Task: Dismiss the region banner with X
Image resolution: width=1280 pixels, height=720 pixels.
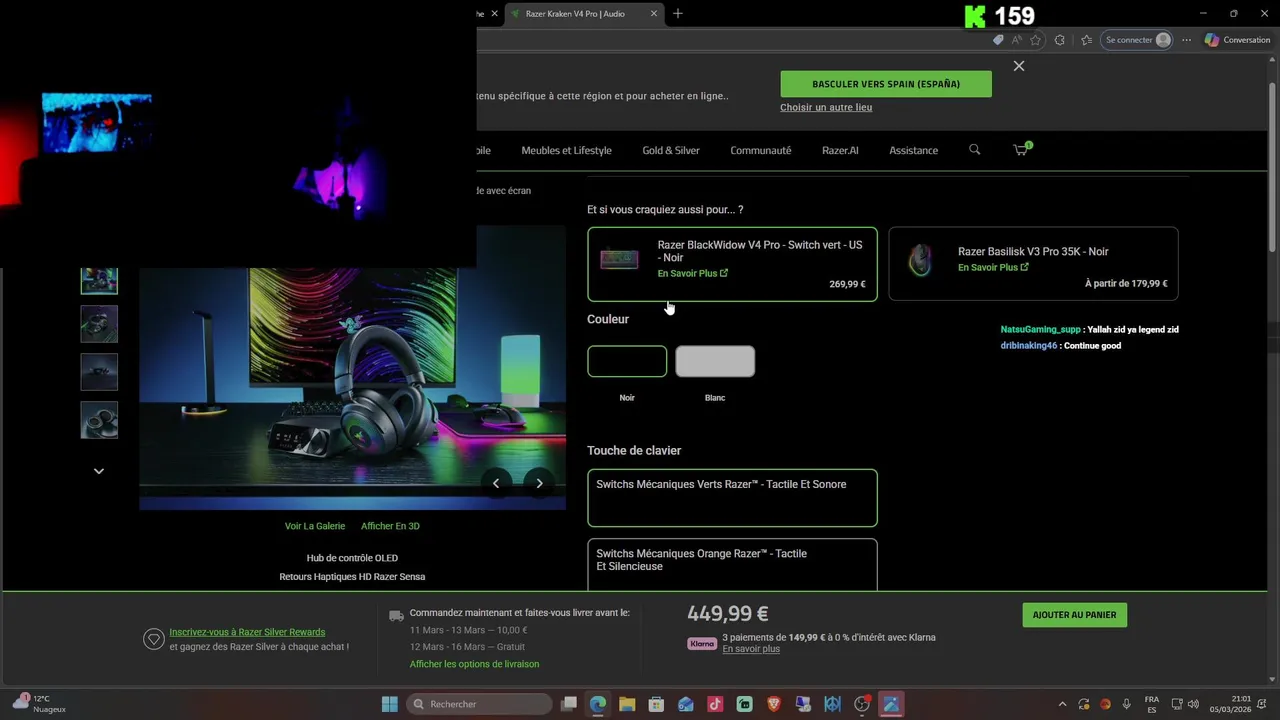Action: click(1018, 66)
